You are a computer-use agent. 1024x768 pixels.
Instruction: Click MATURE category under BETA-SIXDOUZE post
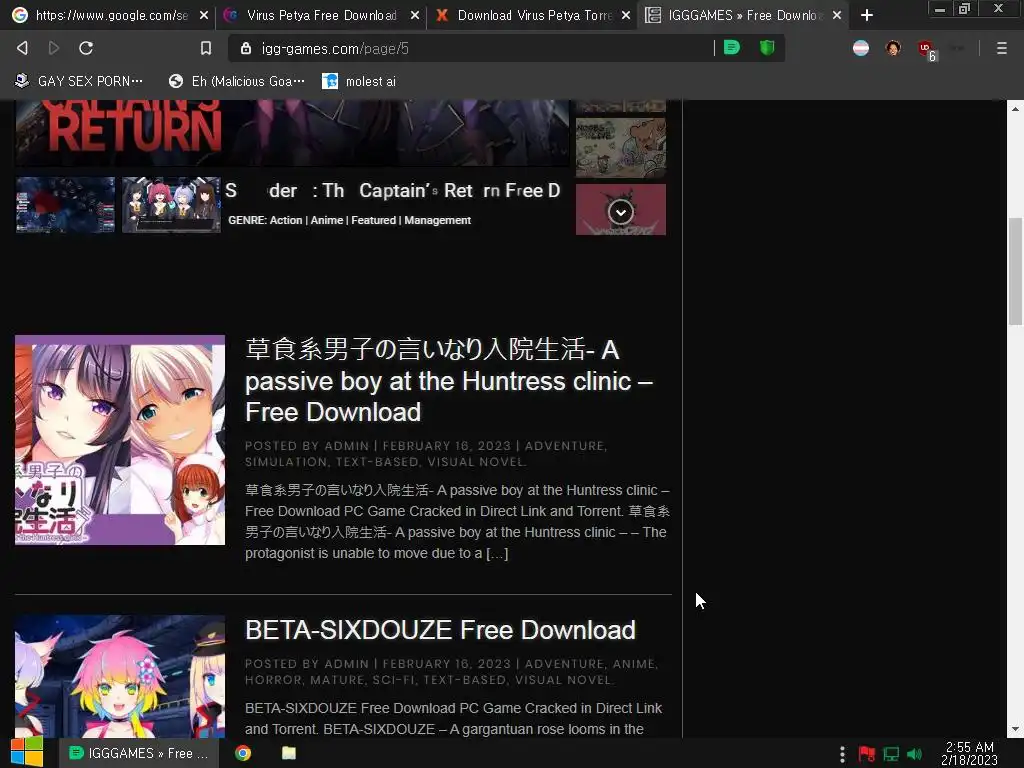337,680
